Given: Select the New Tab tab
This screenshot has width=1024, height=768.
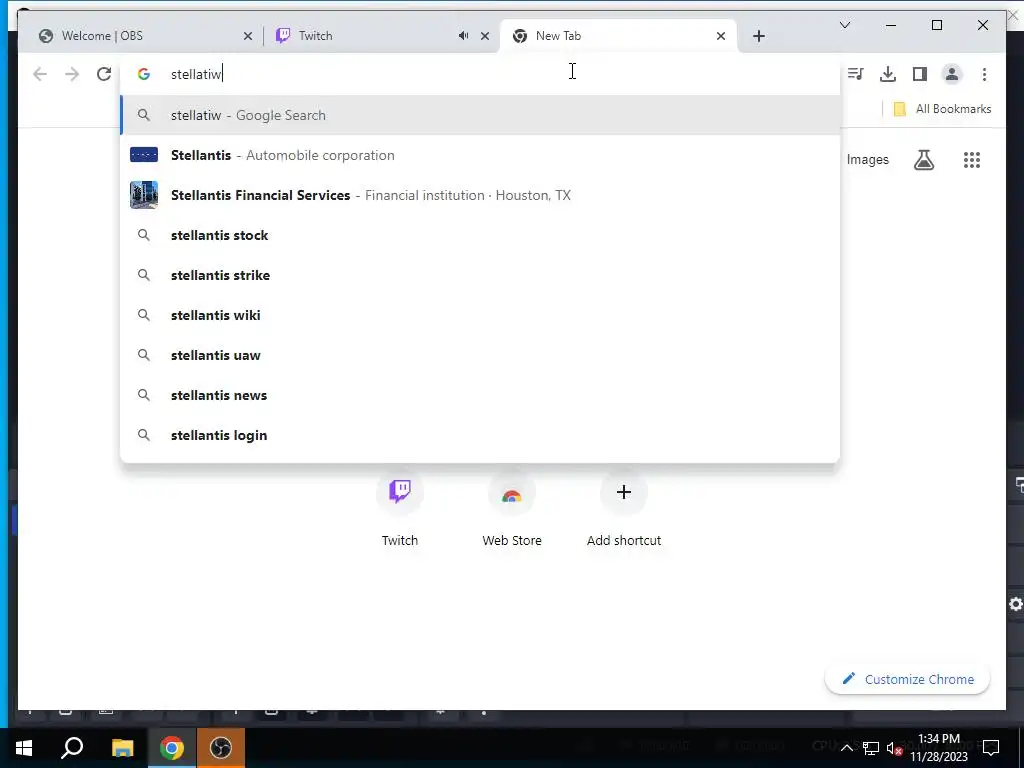Looking at the screenshot, I should pos(617,36).
